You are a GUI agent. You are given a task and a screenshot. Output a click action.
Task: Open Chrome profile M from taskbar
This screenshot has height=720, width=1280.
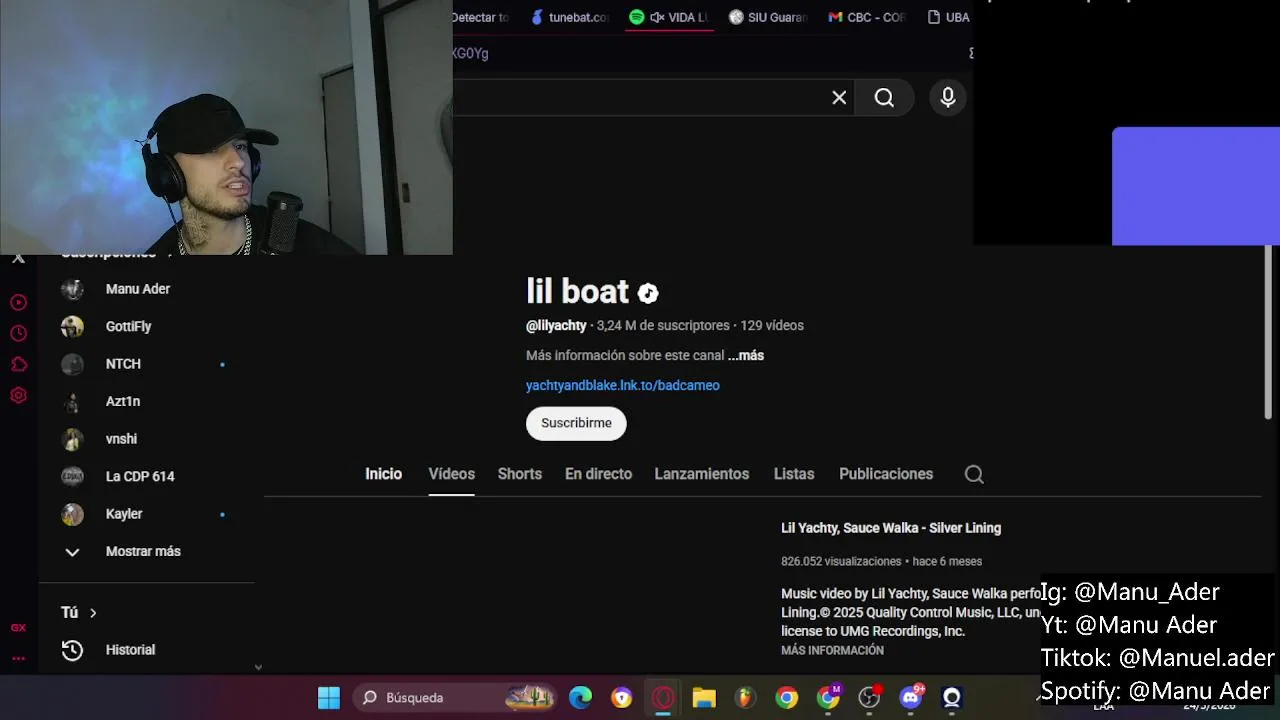(x=828, y=698)
